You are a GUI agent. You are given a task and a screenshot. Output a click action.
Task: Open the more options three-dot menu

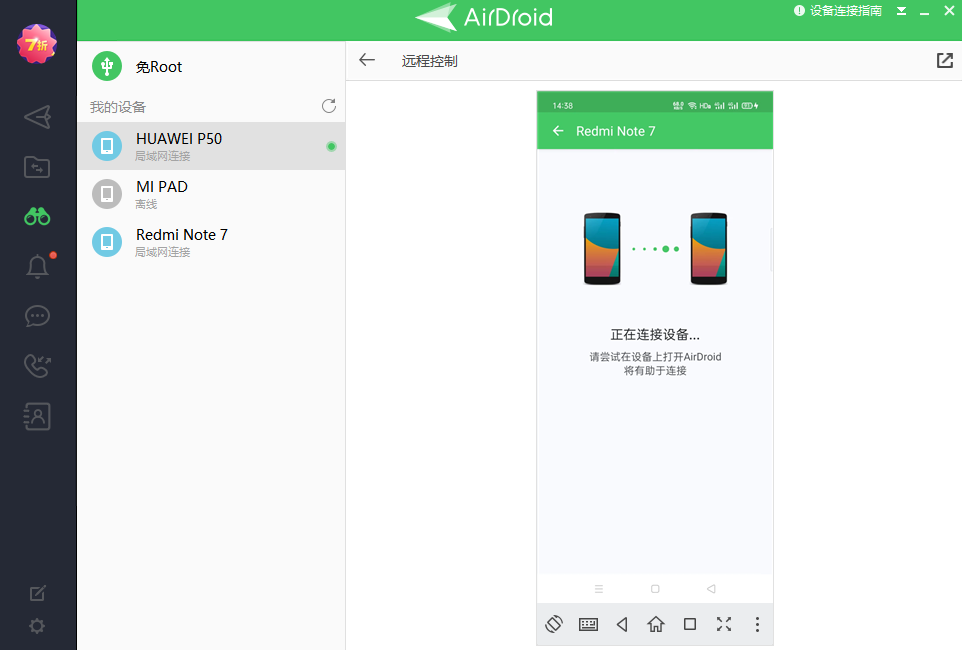pyautogui.click(x=757, y=624)
